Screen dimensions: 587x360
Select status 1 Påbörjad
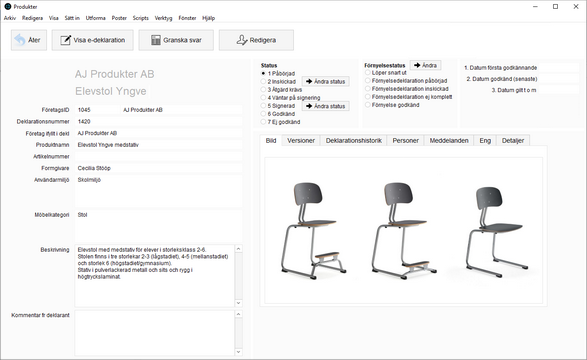(x=263, y=73)
